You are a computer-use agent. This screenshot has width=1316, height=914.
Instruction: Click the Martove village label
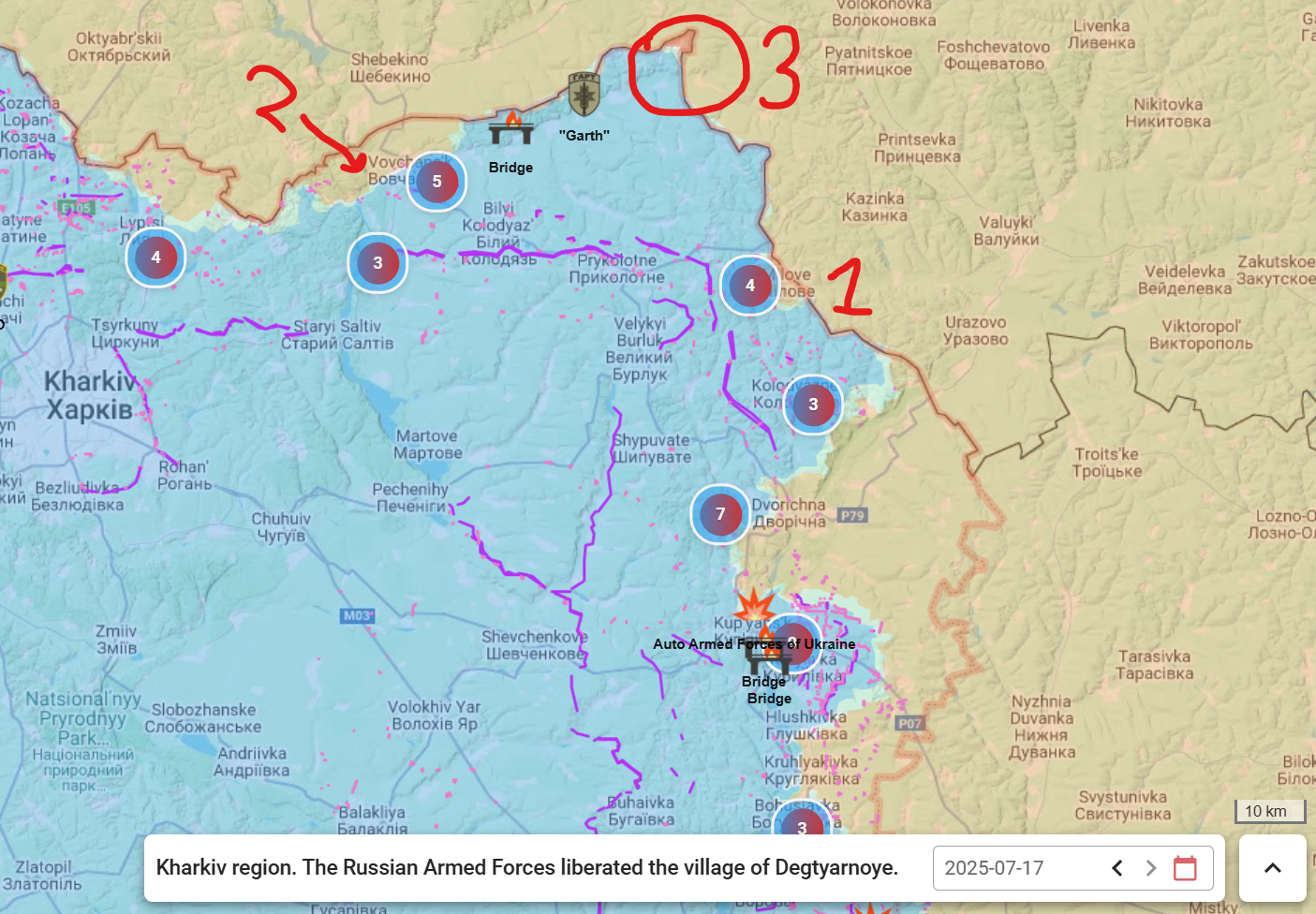428,445
